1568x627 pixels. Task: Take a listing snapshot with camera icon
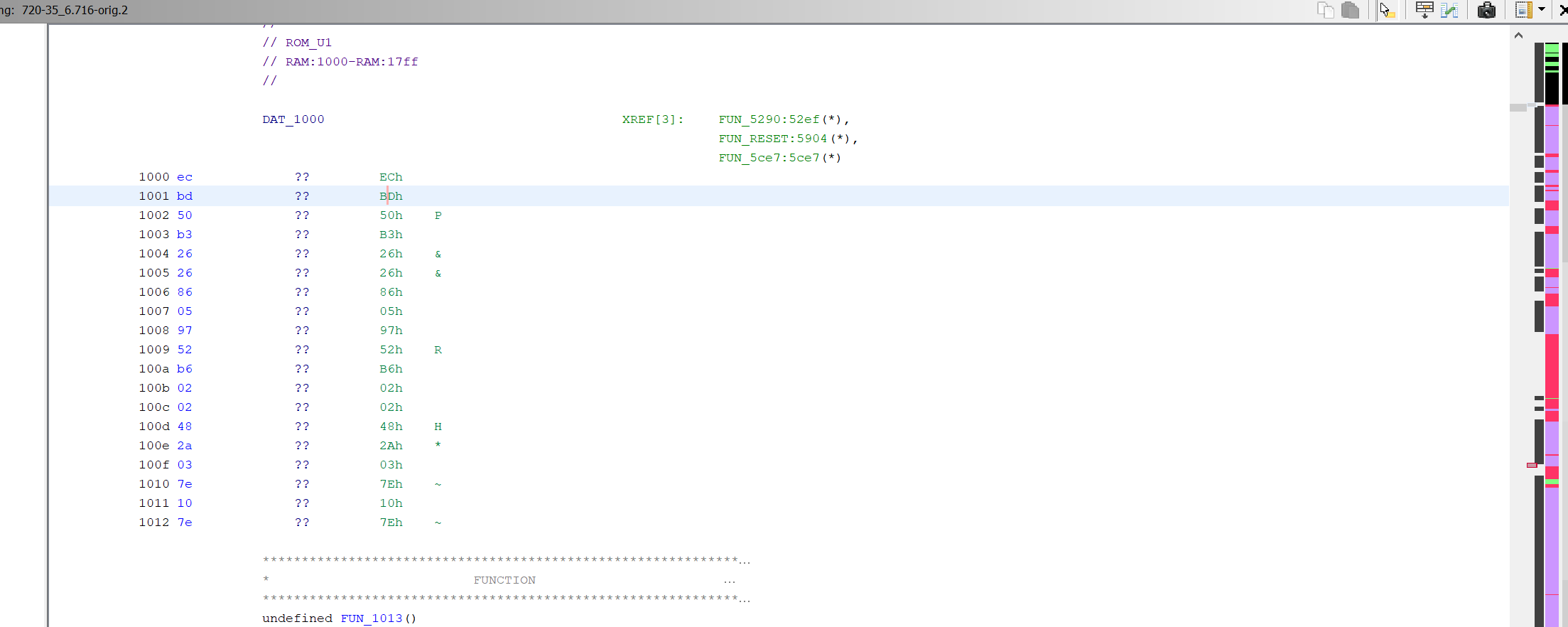[x=1486, y=10]
